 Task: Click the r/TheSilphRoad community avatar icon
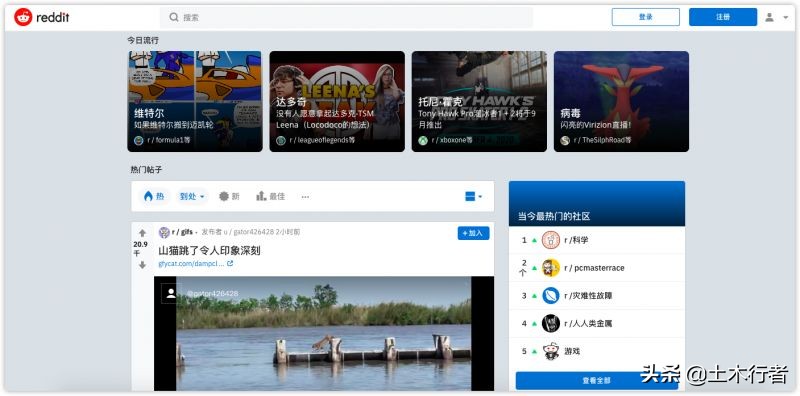565,140
